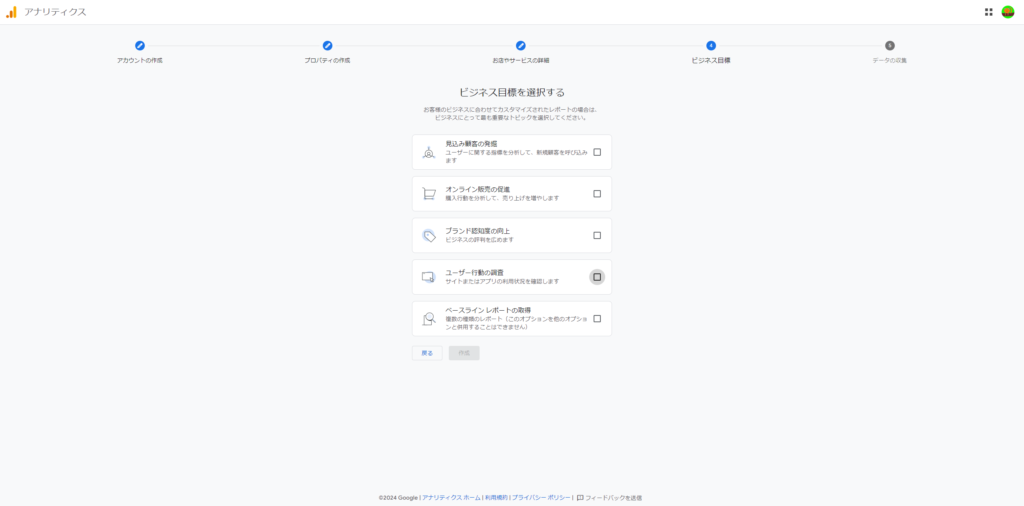Select the ユーザー行動の調査 checkbox
Image resolution: width=1024 pixels, height=506 pixels.
[597, 277]
